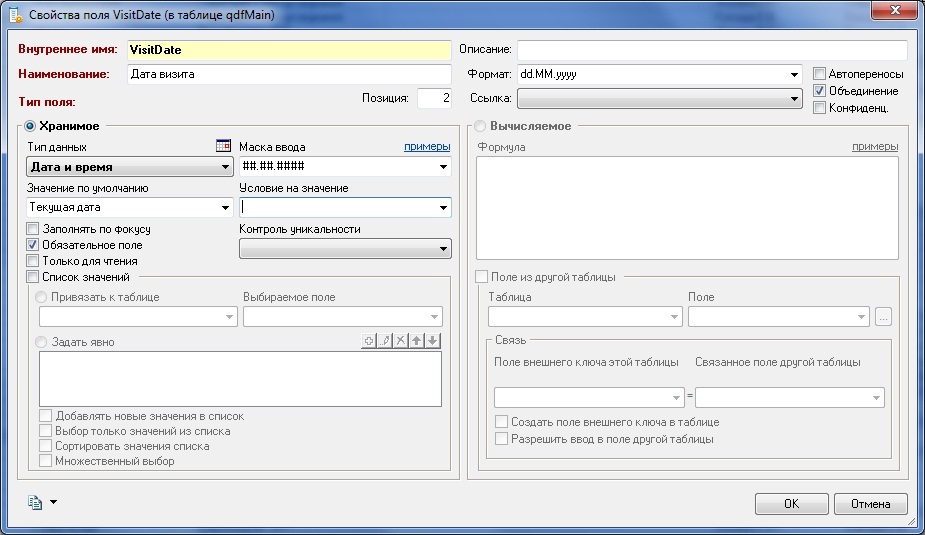Viewport: 925px width, 535px height.
Task: Select the Вычисляемое radio button
Action: pyautogui.click(x=481, y=126)
